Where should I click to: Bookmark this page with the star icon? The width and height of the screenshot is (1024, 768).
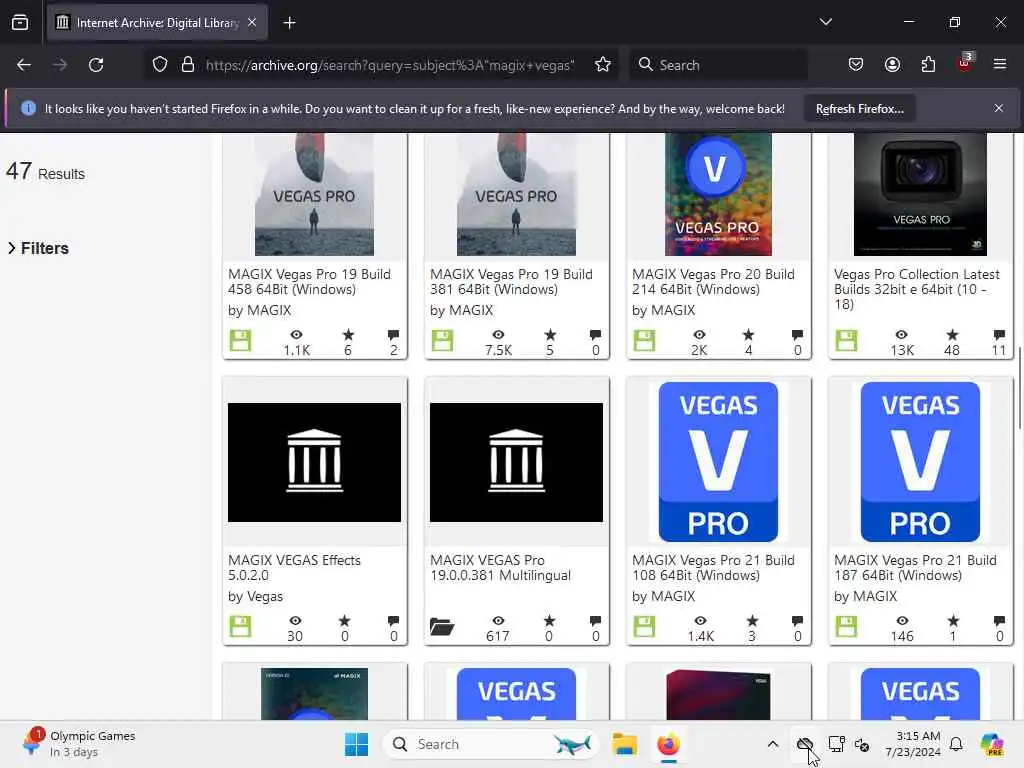coord(603,65)
